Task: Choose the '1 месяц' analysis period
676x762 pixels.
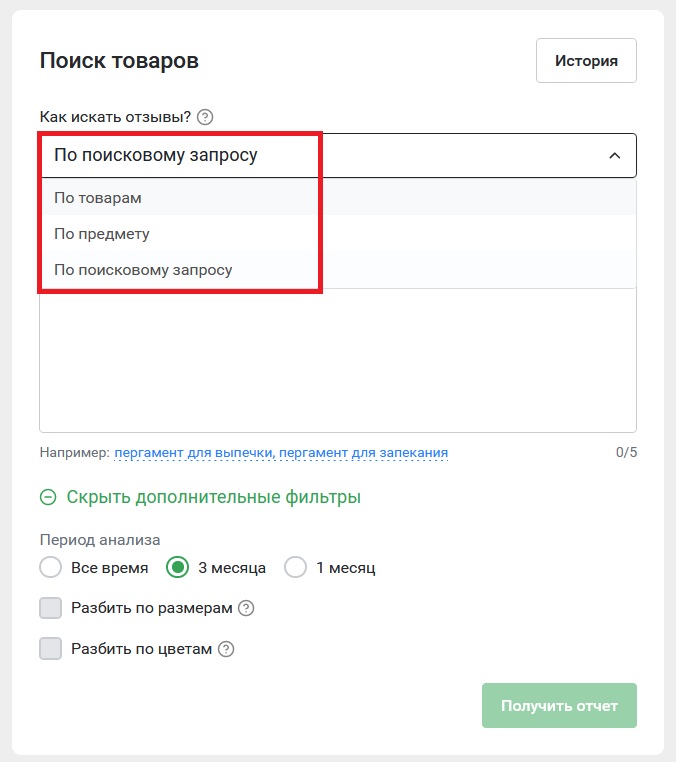Action: [295, 567]
